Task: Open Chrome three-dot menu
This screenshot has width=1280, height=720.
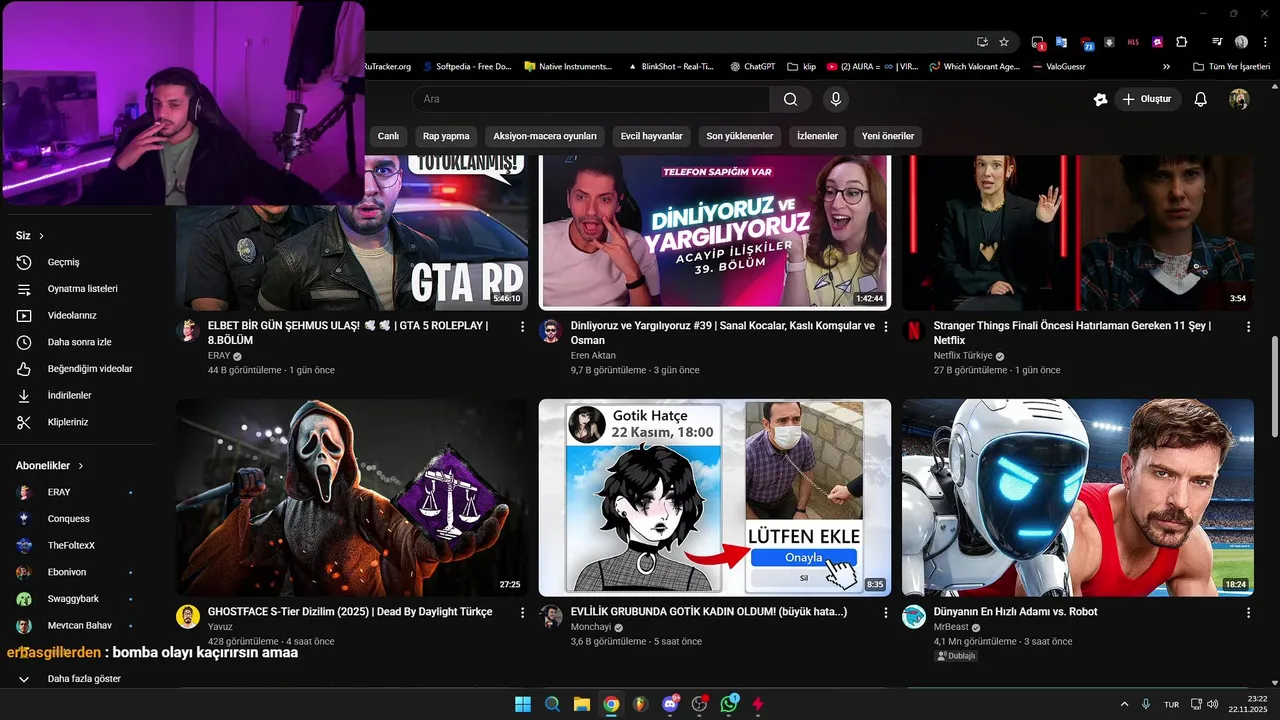Action: (x=1263, y=42)
